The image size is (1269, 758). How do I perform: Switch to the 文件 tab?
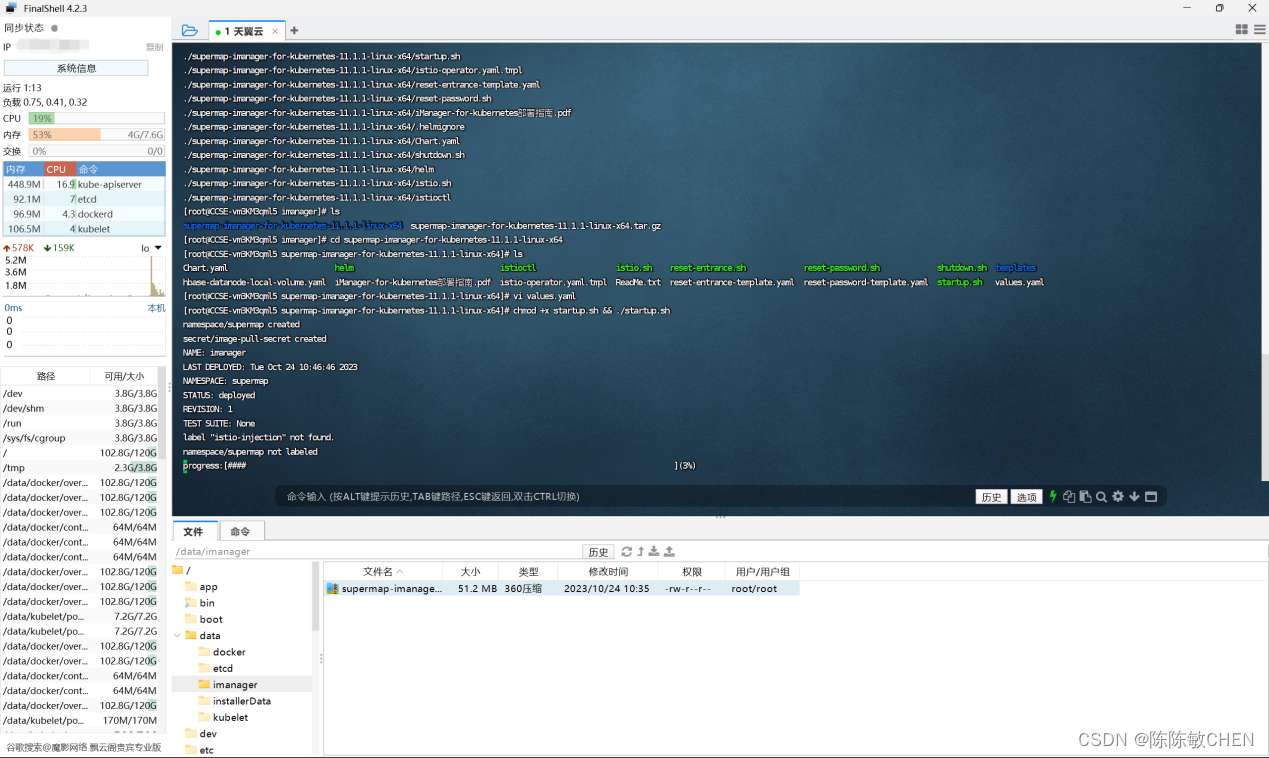194,531
